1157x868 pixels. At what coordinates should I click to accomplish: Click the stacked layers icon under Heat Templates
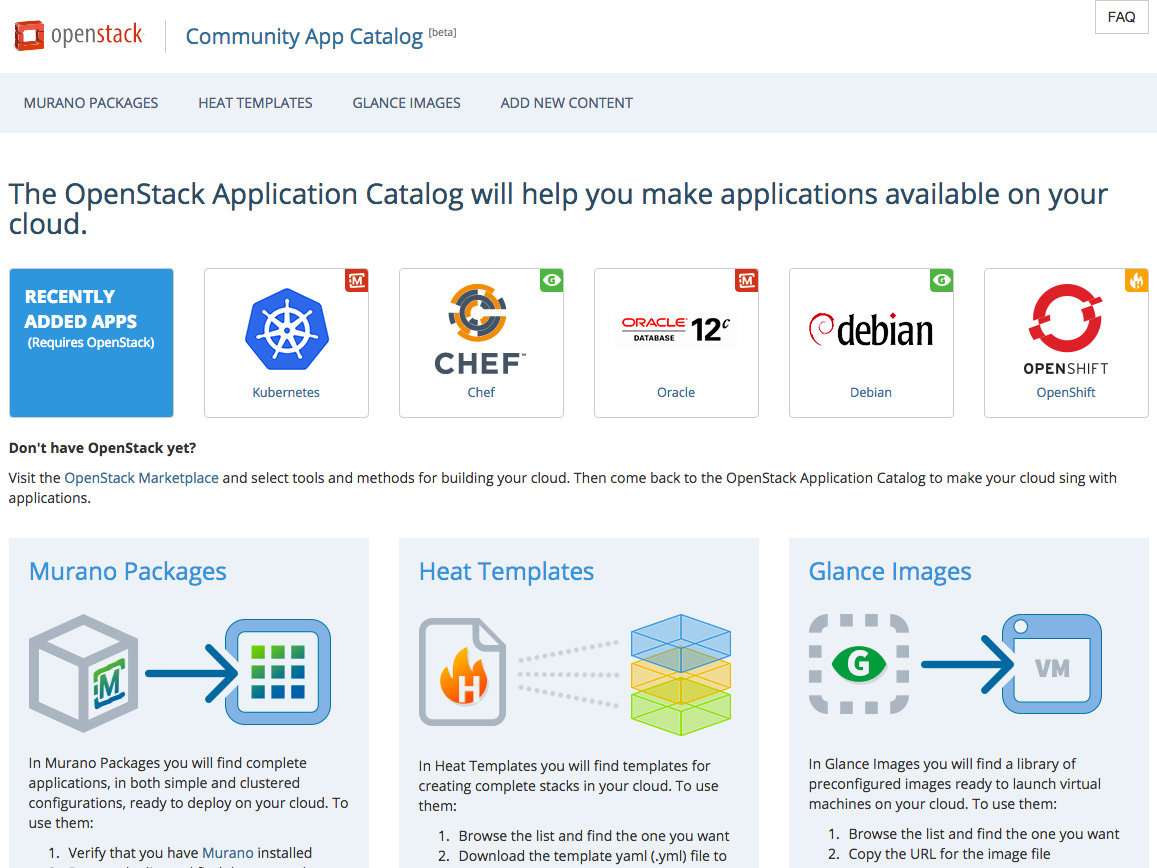coord(680,675)
